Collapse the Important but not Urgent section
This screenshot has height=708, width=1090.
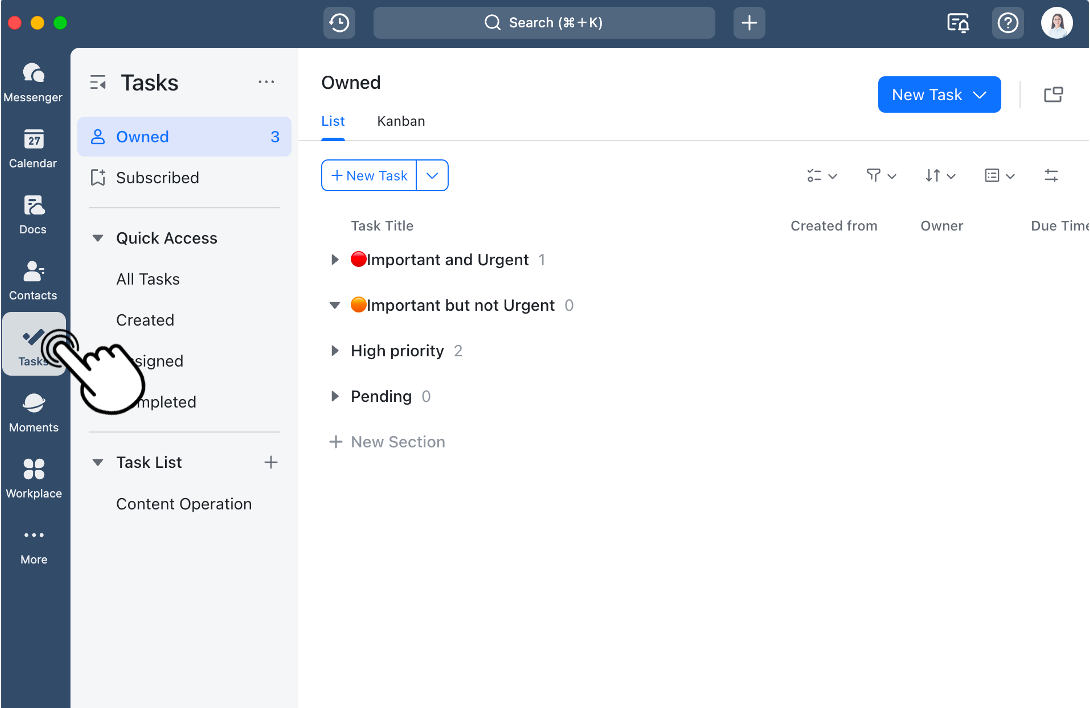pyautogui.click(x=335, y=306)
